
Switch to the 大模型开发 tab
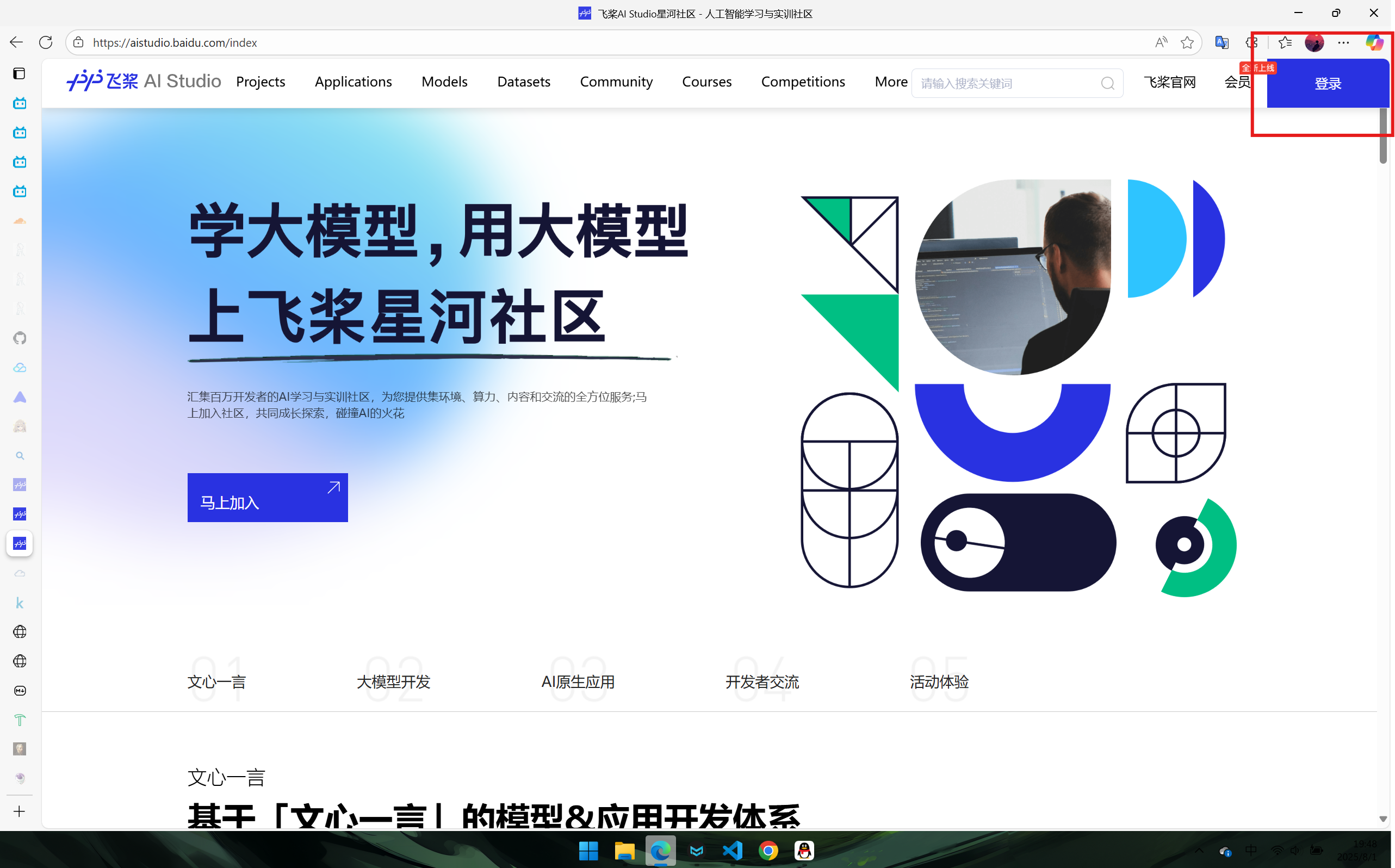coord(393,682)
